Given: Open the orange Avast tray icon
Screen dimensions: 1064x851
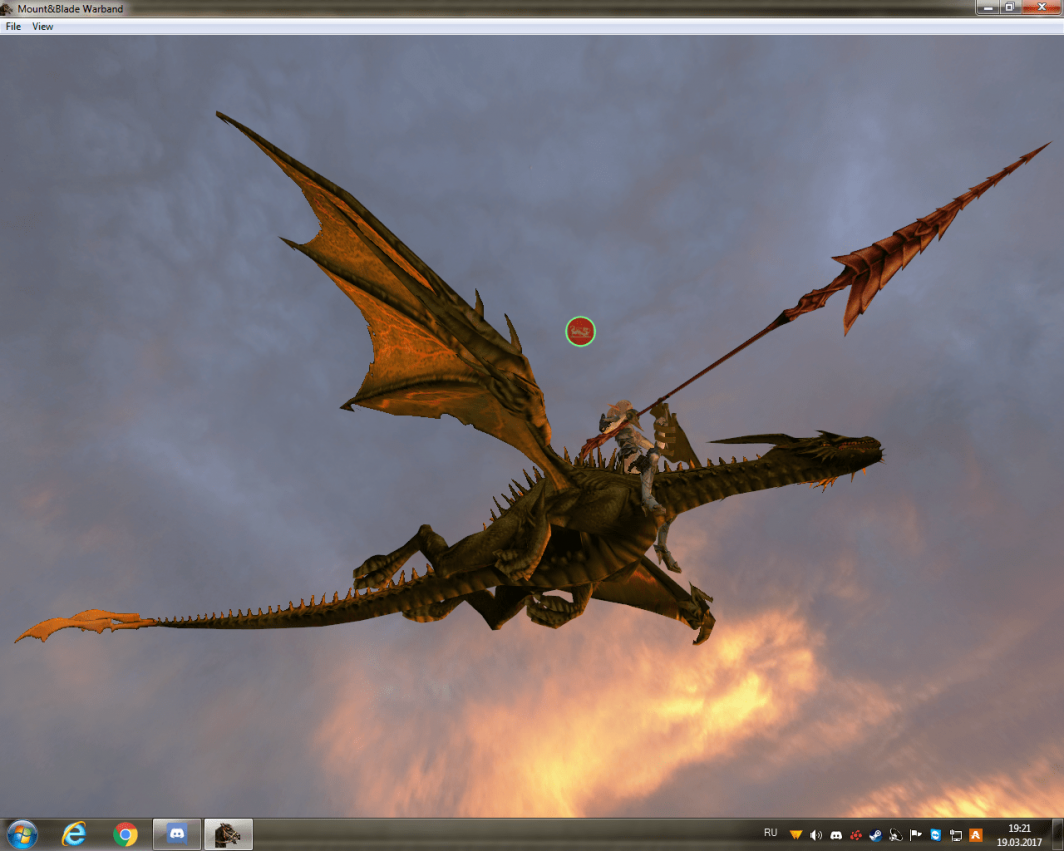Looking at the screenshot, I should [x=976, y=834].
